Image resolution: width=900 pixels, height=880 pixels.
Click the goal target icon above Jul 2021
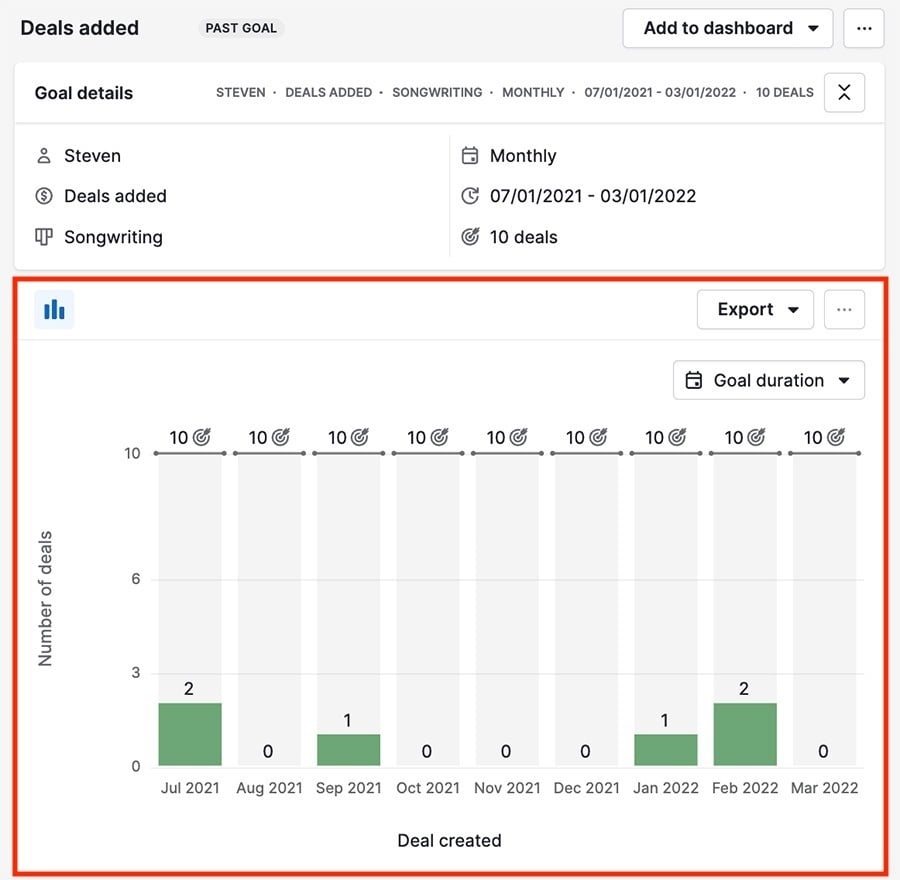pyautogui.click(x=202, y=437)
